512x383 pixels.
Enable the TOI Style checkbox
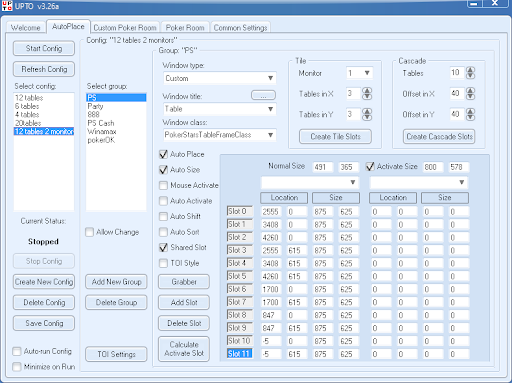[163, 263]
